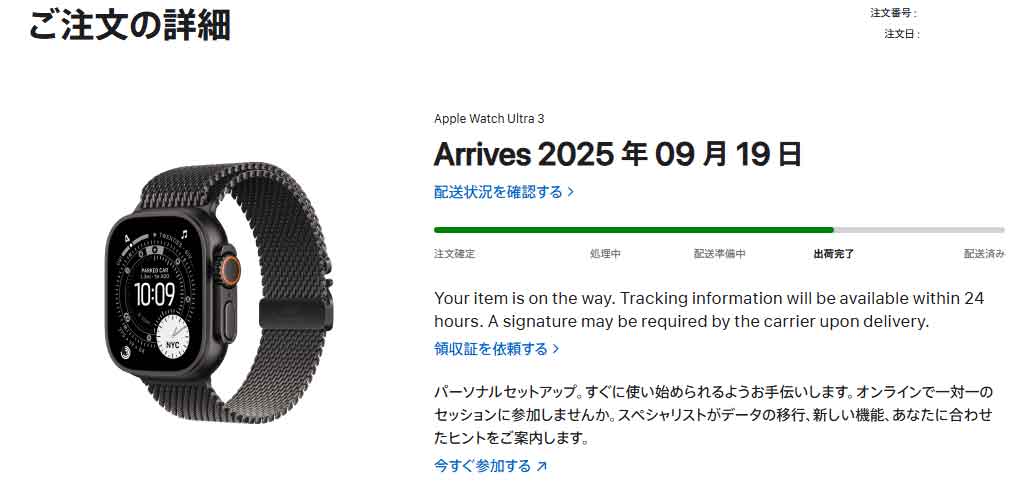Select the 注文確定 progress step
Viewport: 1024px width, 486px height.
455,254
